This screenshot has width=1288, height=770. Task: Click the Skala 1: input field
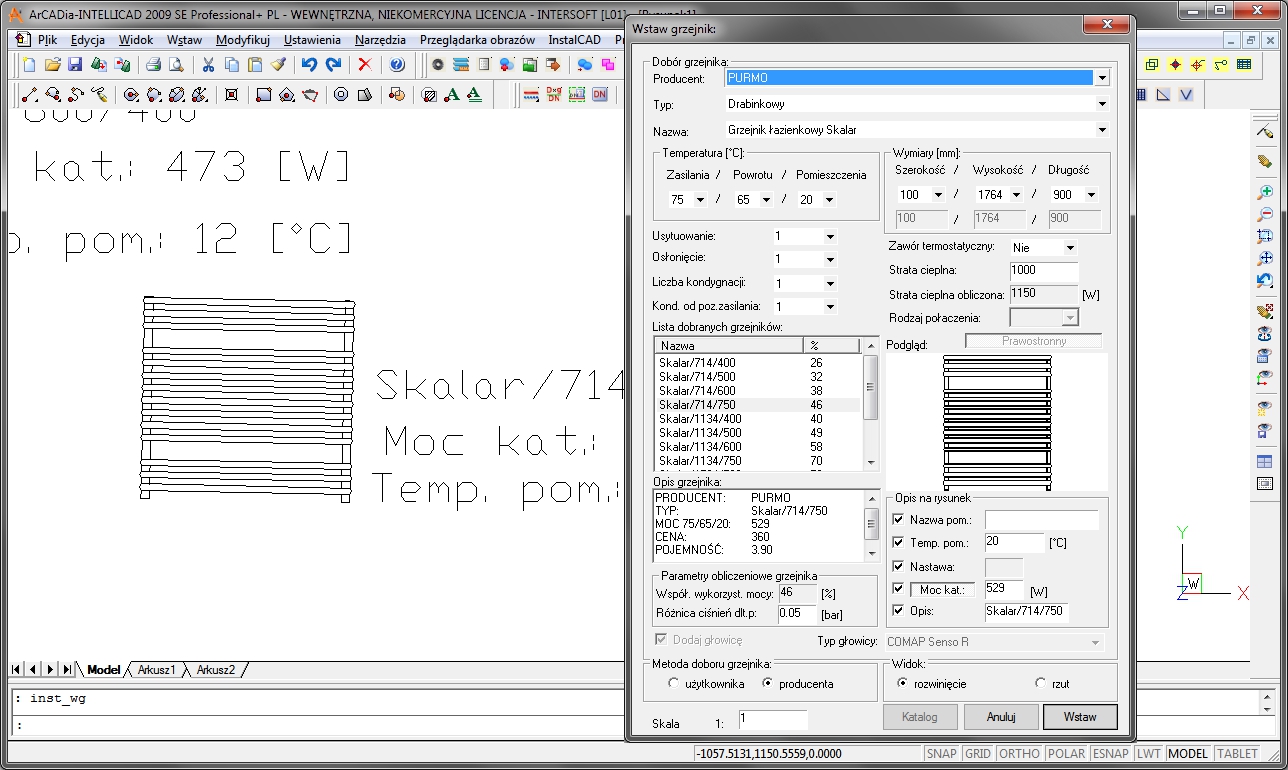pyautogui.click(x=773, y=719)
